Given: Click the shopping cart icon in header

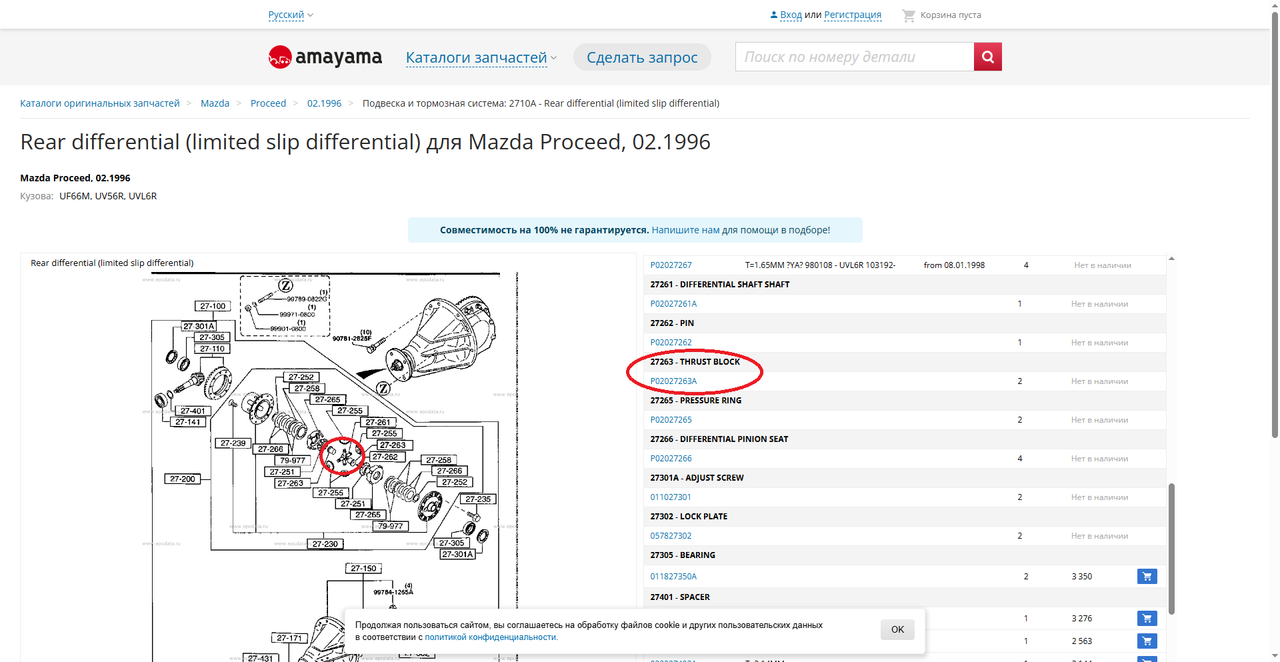Looking at the screenshot, I should (x=908, y=15).
